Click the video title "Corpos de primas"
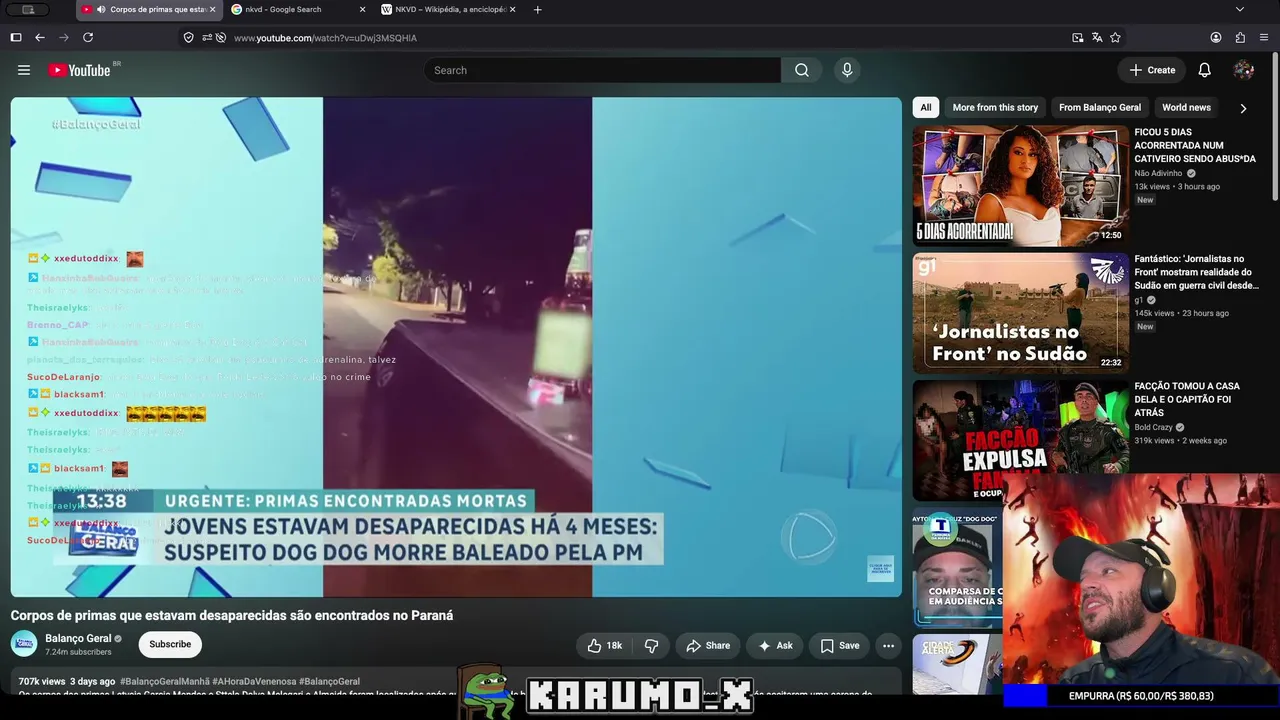1280x720 pixels. click(x=232, y=615)
